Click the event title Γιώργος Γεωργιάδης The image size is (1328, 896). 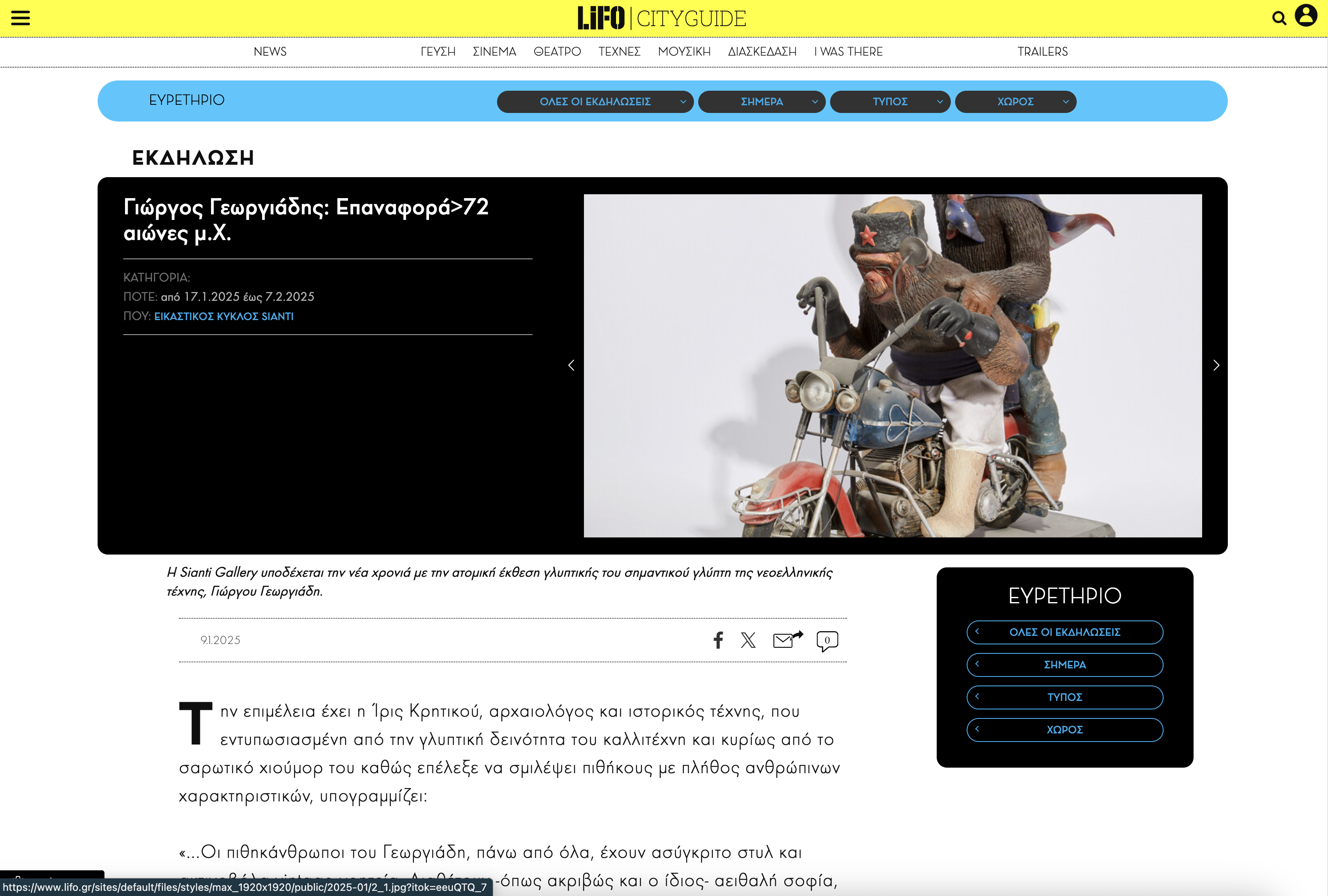click(306, 220)
